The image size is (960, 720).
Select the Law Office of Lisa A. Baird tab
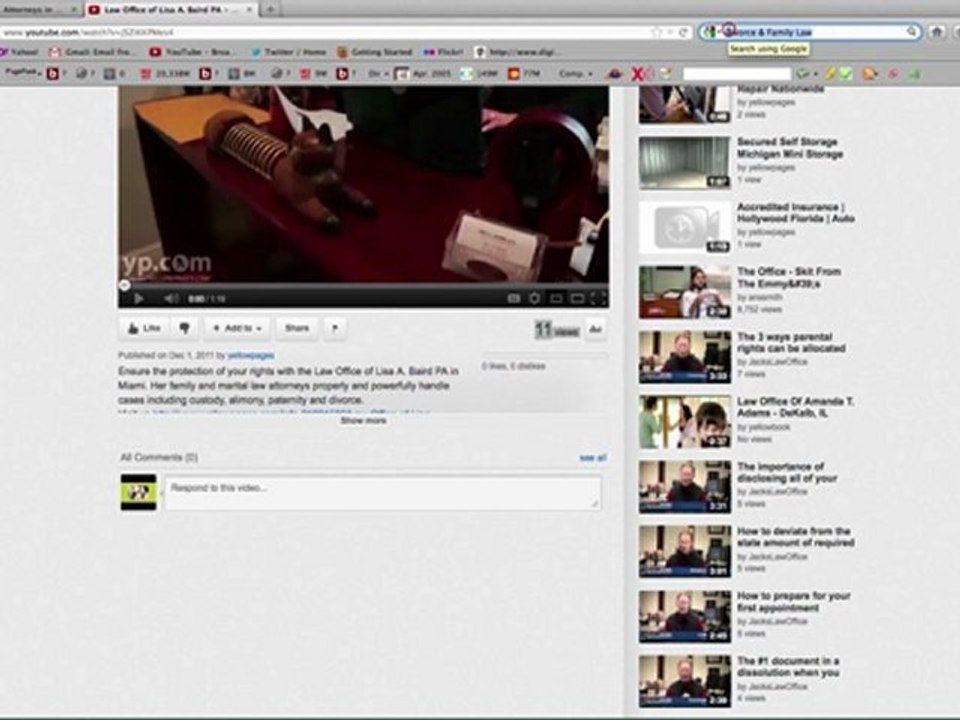pyautogui.click(x=170, y=10)
